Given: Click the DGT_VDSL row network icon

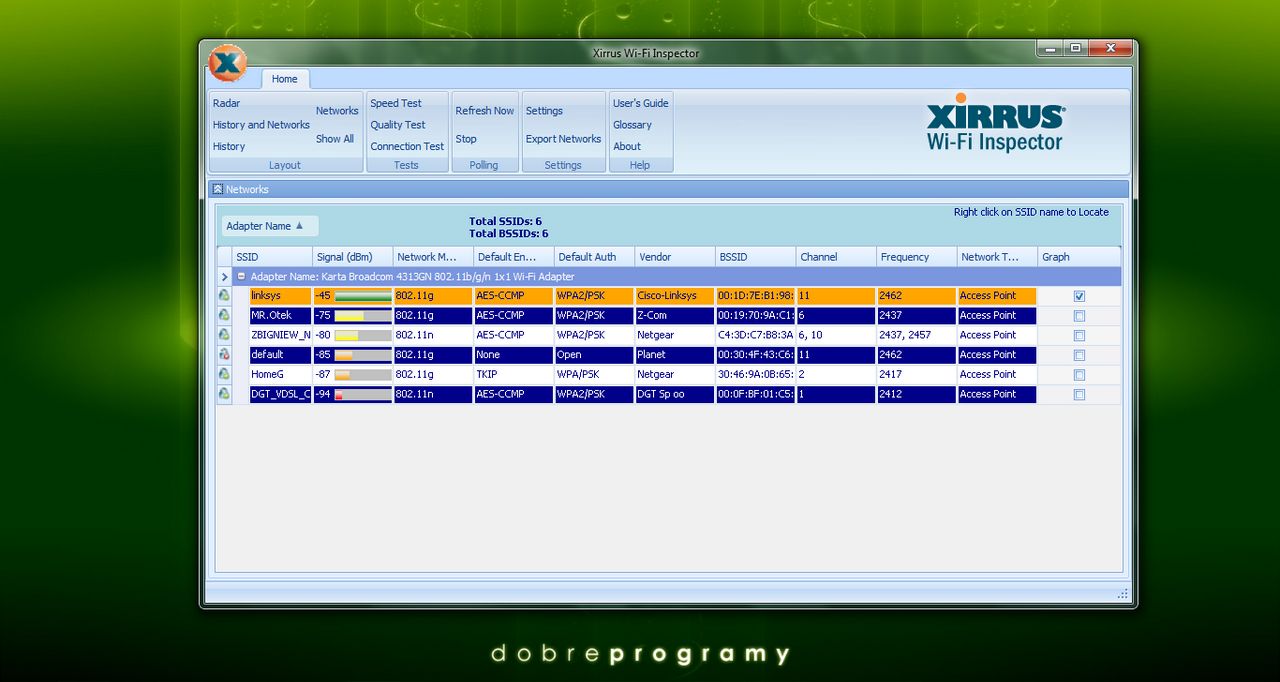Looking at the screenshot, I should (x=224, y=394).
